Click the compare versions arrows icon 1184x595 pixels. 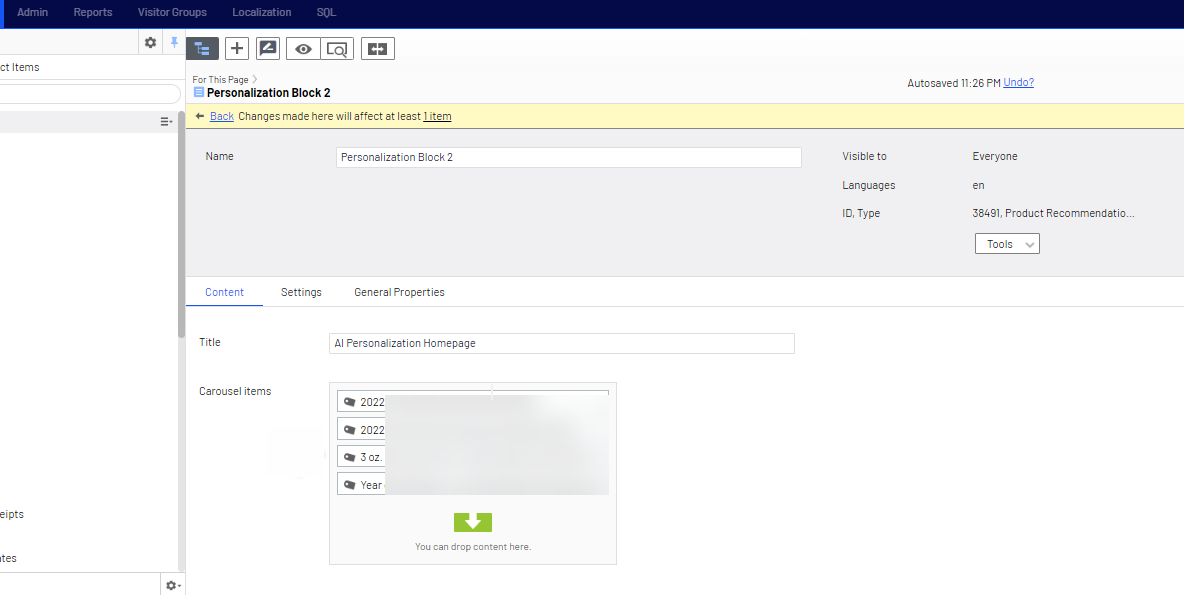(x=377, y=48)
